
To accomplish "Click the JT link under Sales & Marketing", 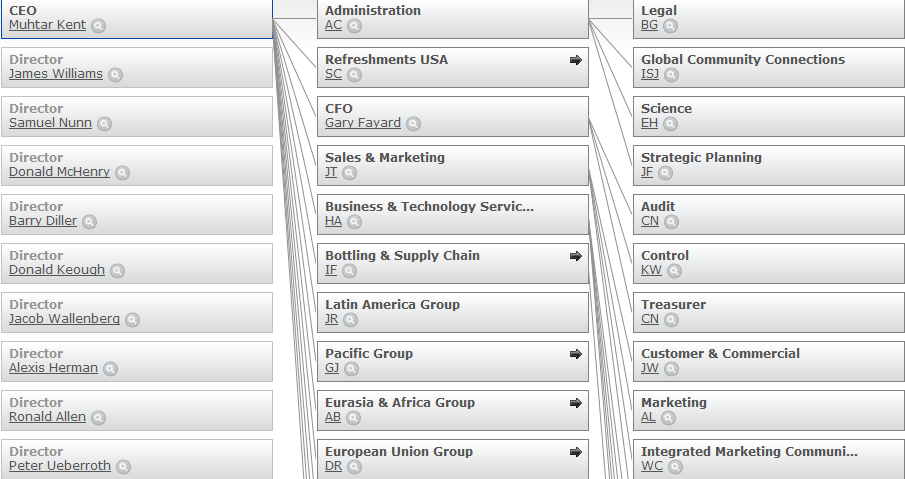I will pyautogui.click(x=331, y=172).
